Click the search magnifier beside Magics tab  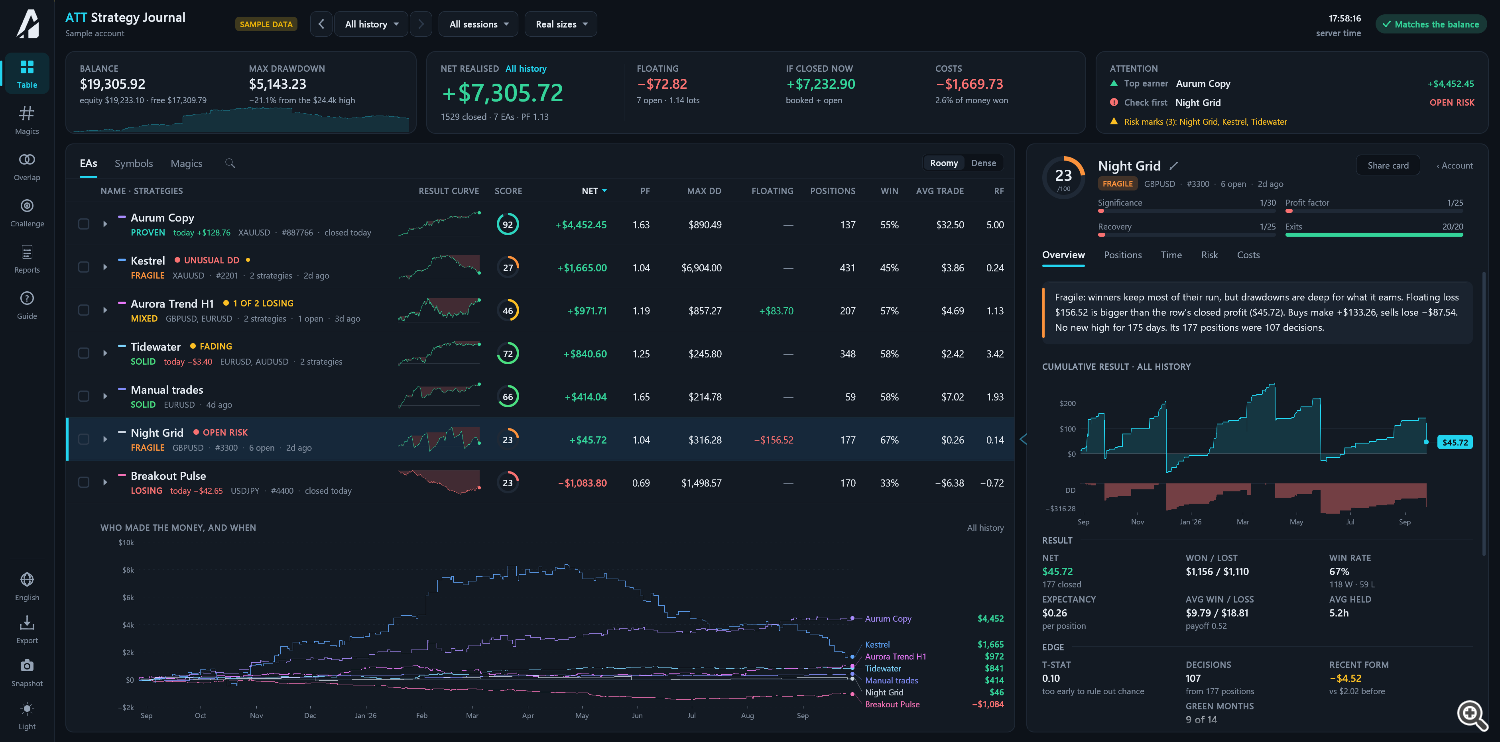coord(230,163)
